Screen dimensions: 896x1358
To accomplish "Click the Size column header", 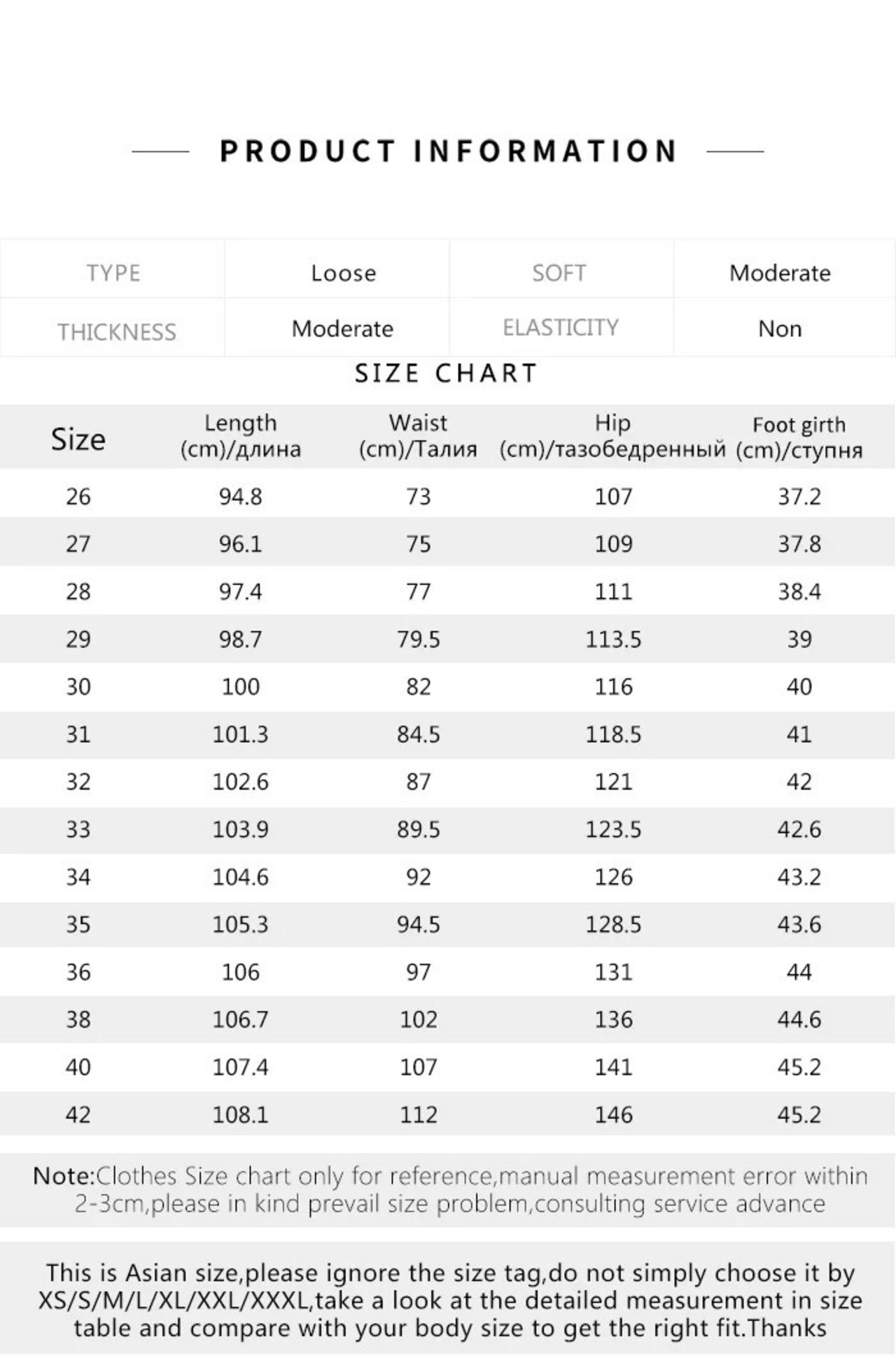I will pos(78,440).
